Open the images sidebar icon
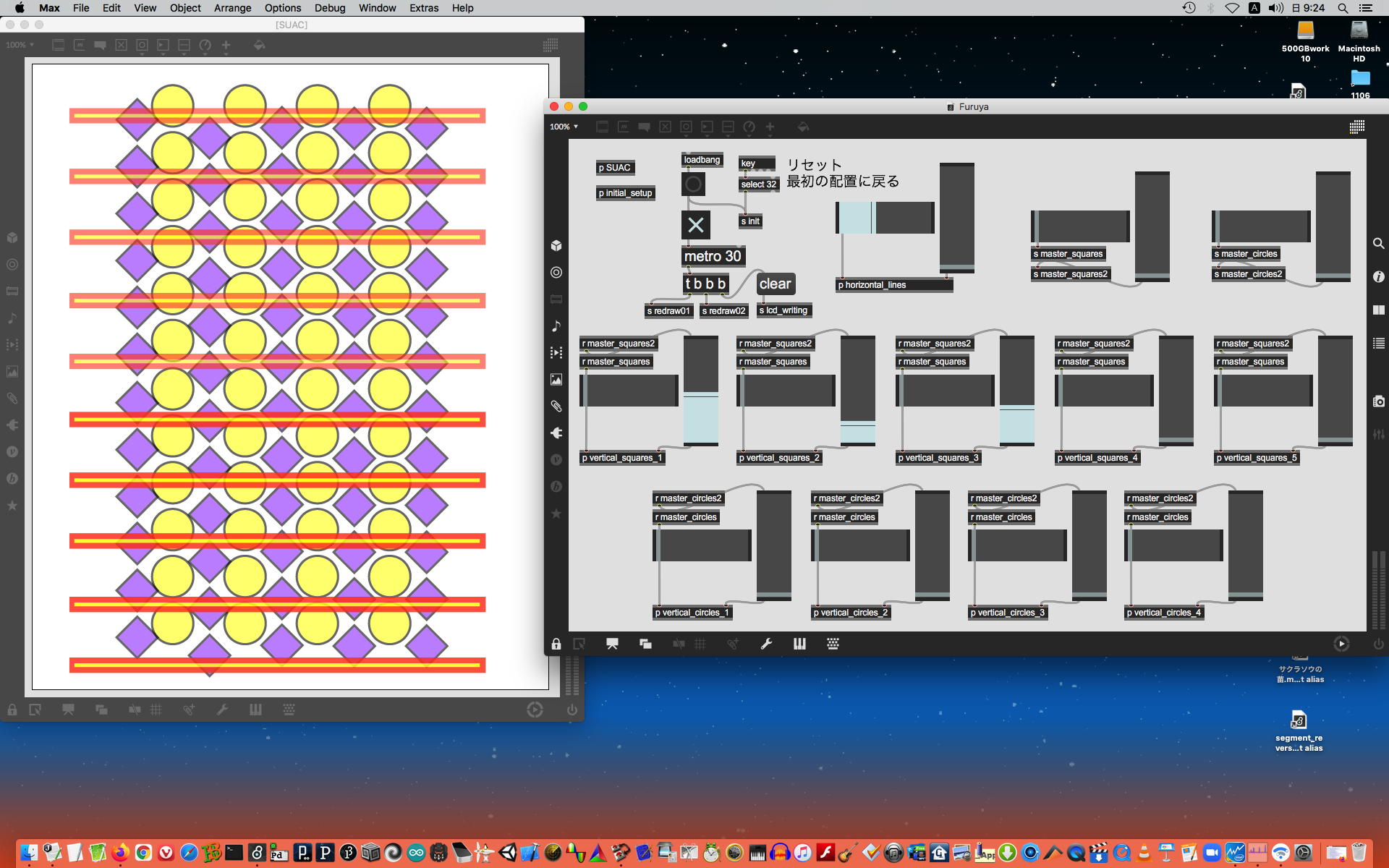Image resolution: width=1389 pixels, height=868 pixels. [x=556, y=380]
